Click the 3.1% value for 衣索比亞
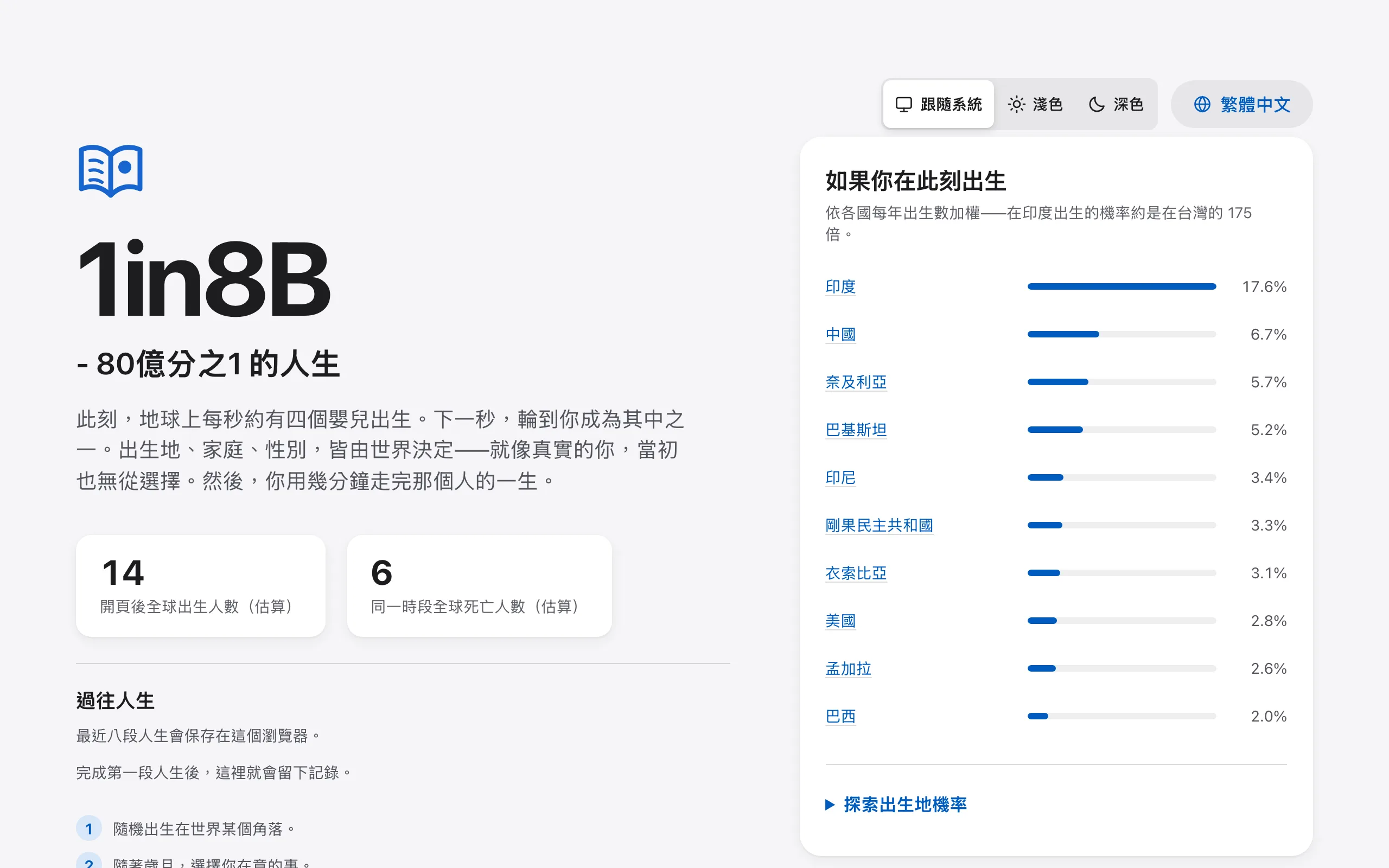Image resolution: width=1389 pixels, height=868 pixels. (x=1269, y=572)
